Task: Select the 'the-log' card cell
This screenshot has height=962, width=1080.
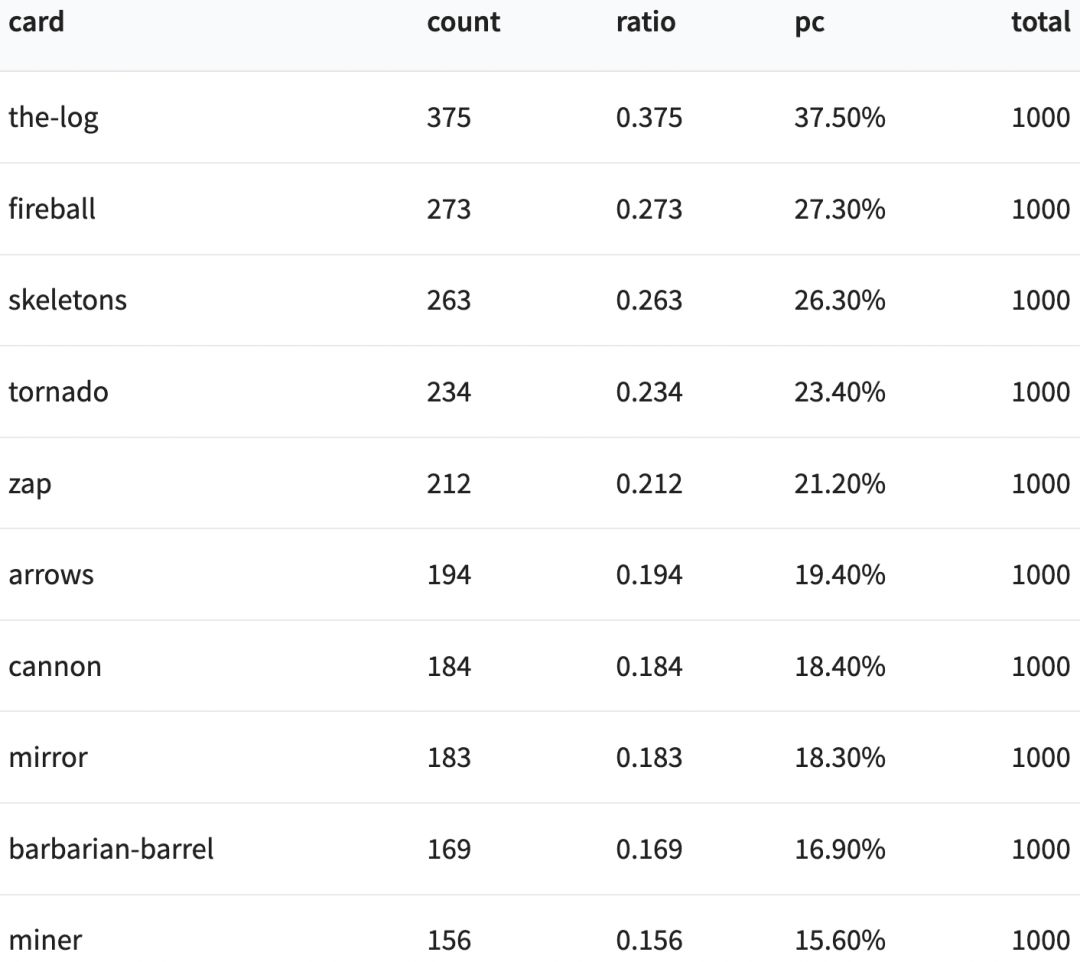Action: 53,118
